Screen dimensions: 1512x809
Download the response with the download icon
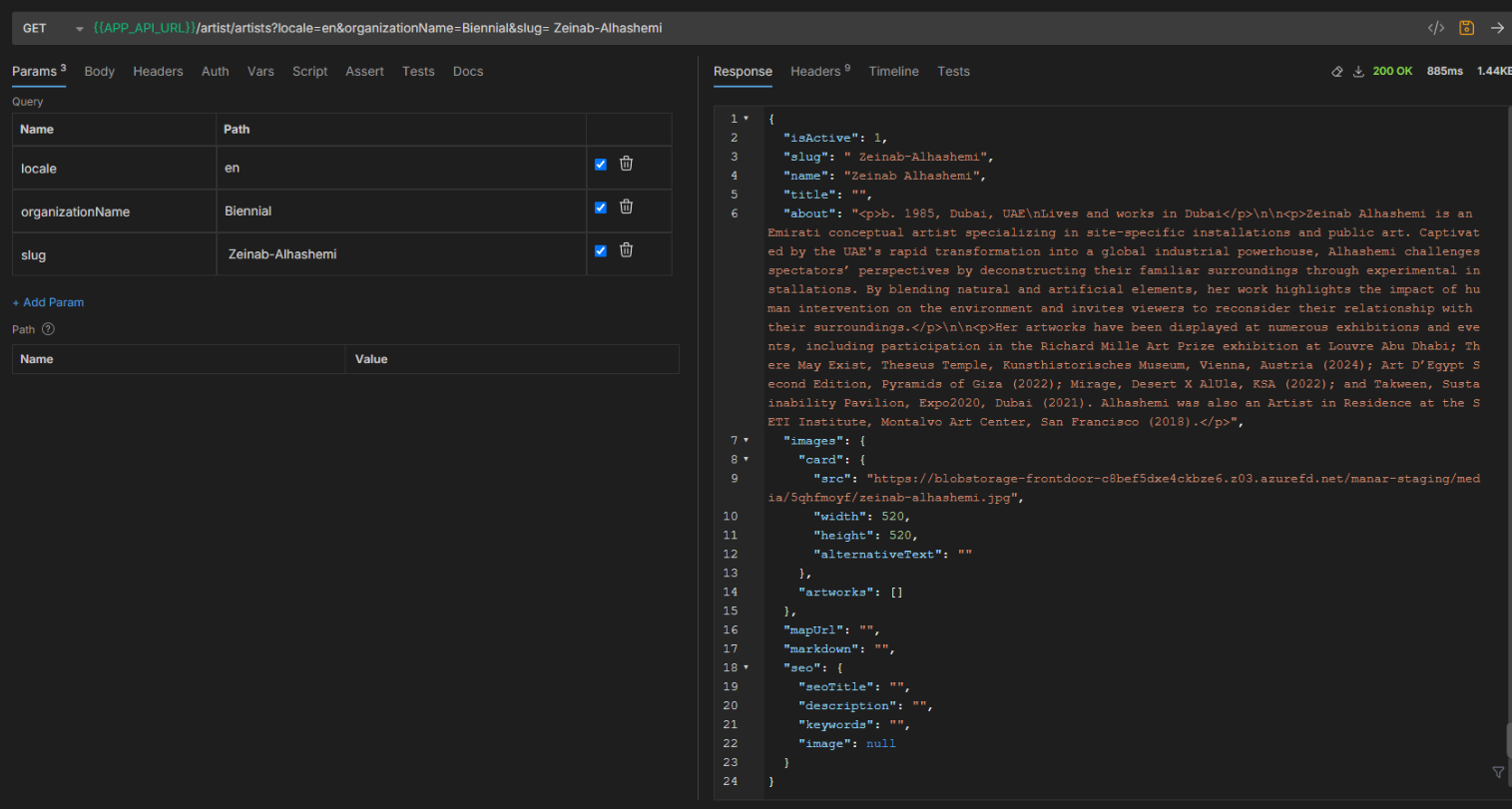(x=1358, y=72)
